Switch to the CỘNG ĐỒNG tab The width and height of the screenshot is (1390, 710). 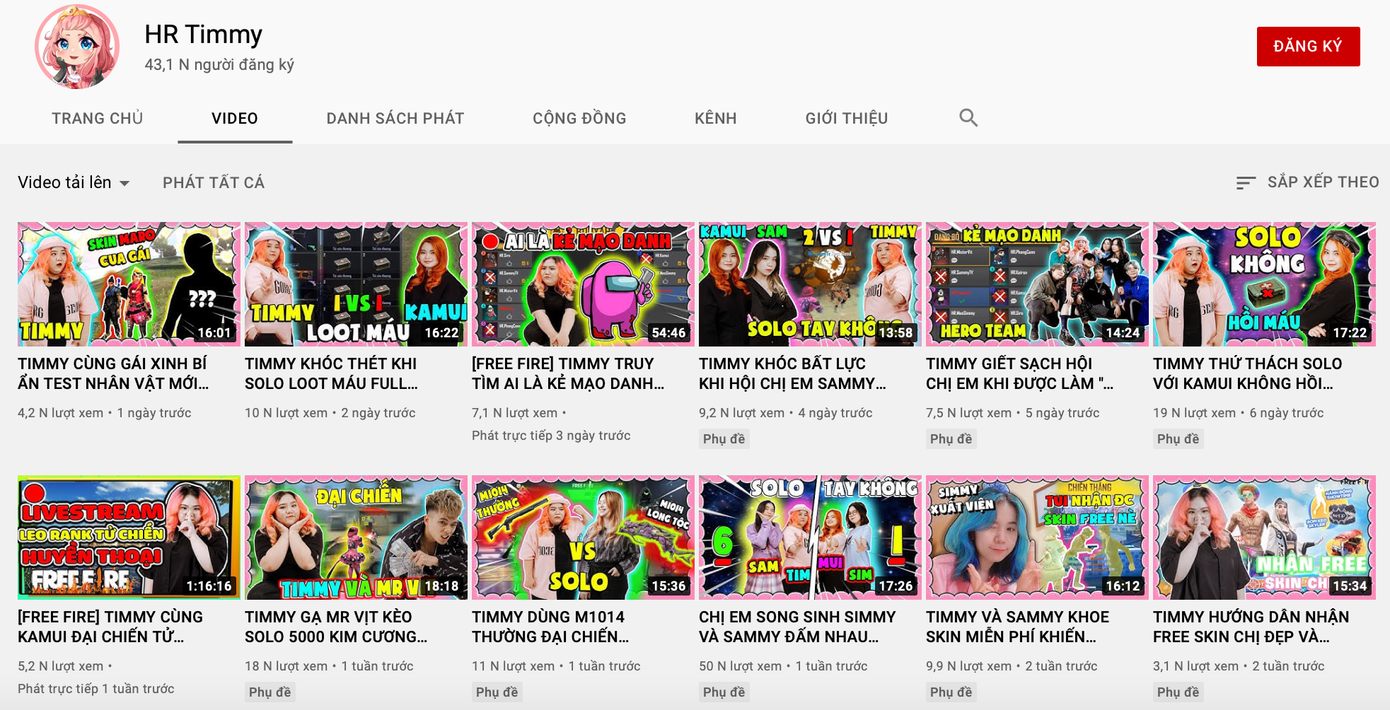point(579,117)
